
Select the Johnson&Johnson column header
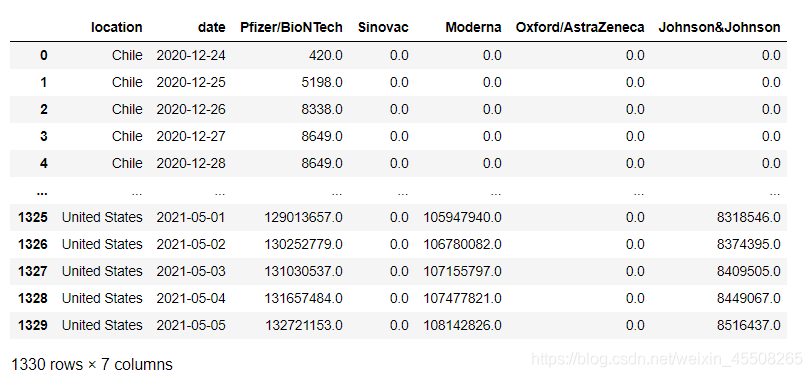coord(719,27)
